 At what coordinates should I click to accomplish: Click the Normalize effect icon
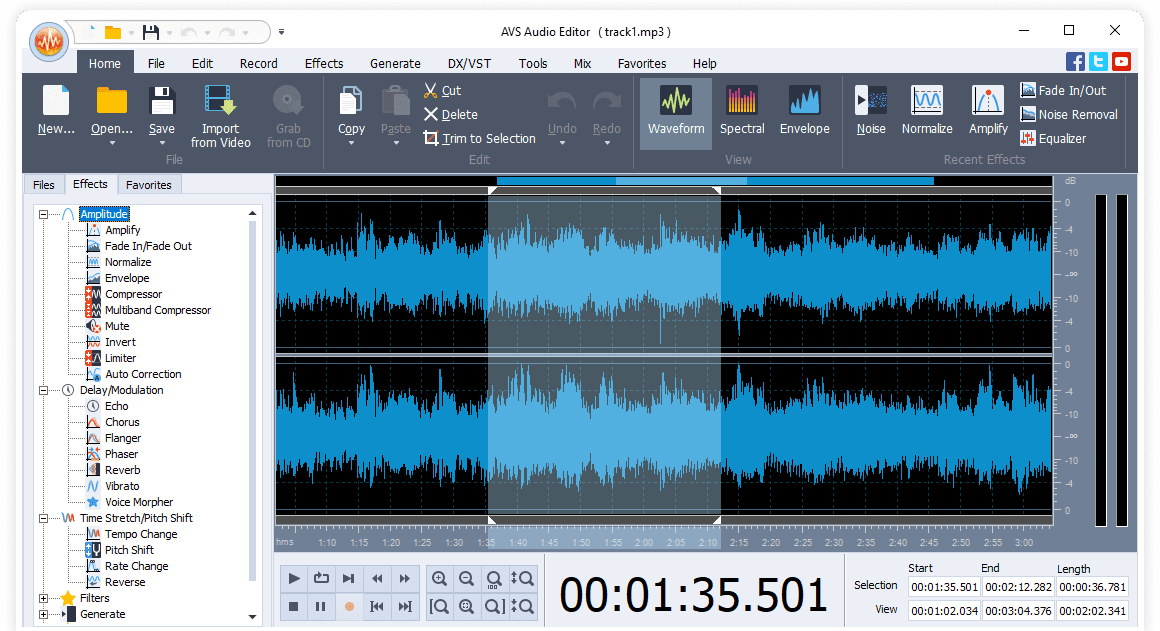[x=926, y=112]
